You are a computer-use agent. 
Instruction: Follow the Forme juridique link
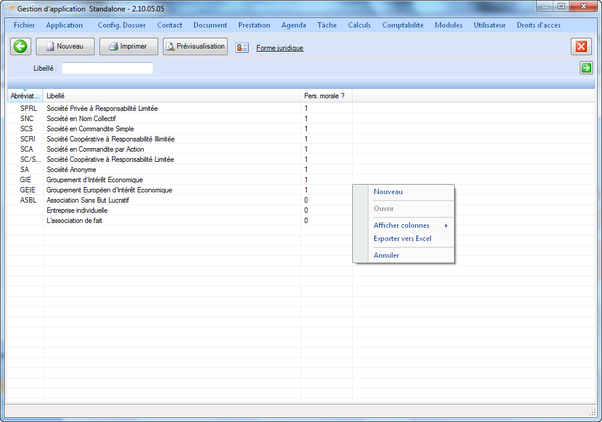click(280, 48)
